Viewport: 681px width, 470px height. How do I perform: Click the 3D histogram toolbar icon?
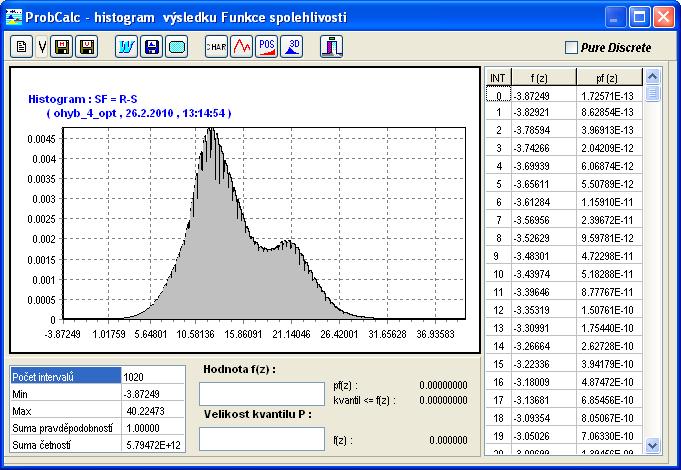click(292, 46)
